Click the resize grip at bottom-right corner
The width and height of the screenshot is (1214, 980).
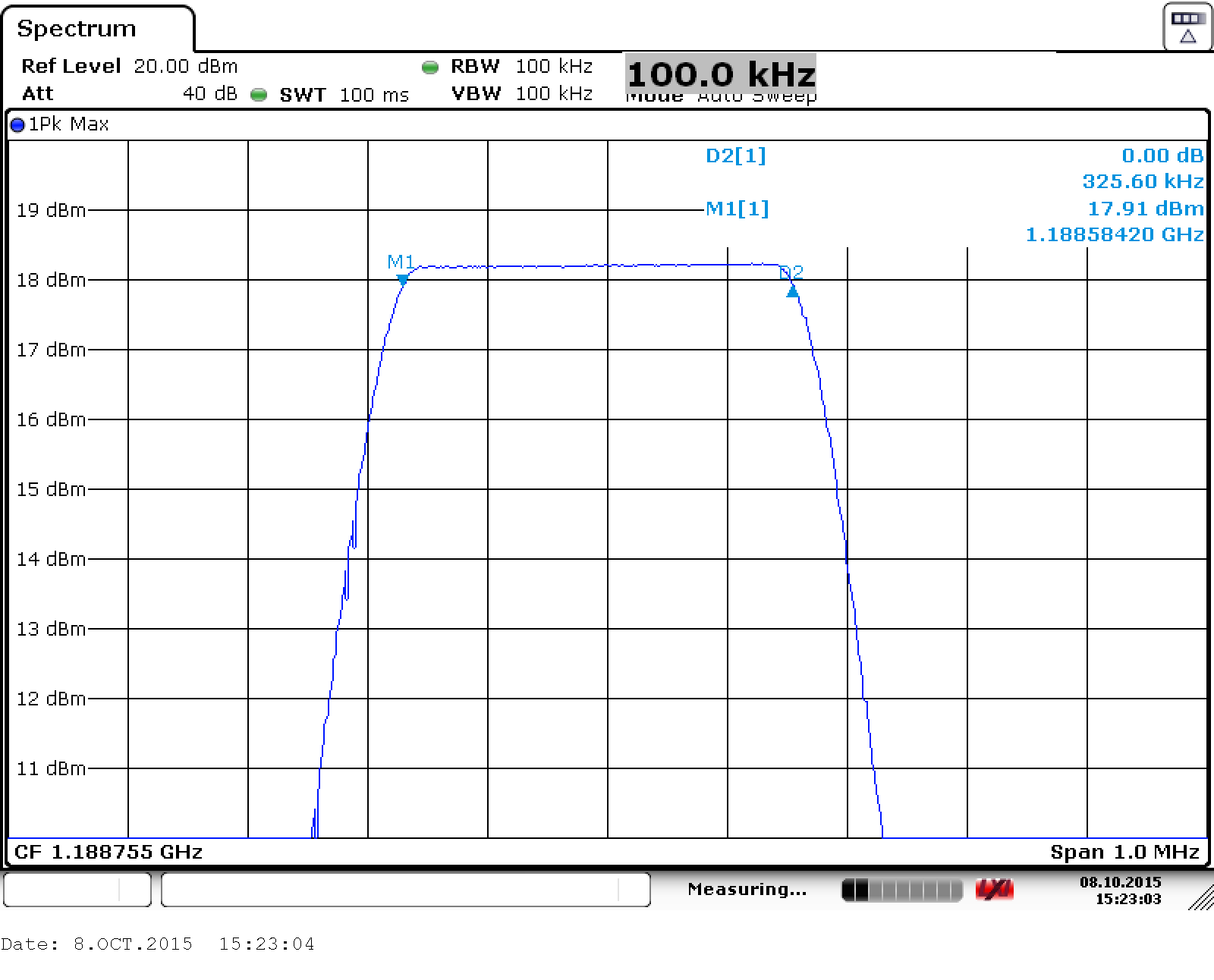coord(1200,897)
